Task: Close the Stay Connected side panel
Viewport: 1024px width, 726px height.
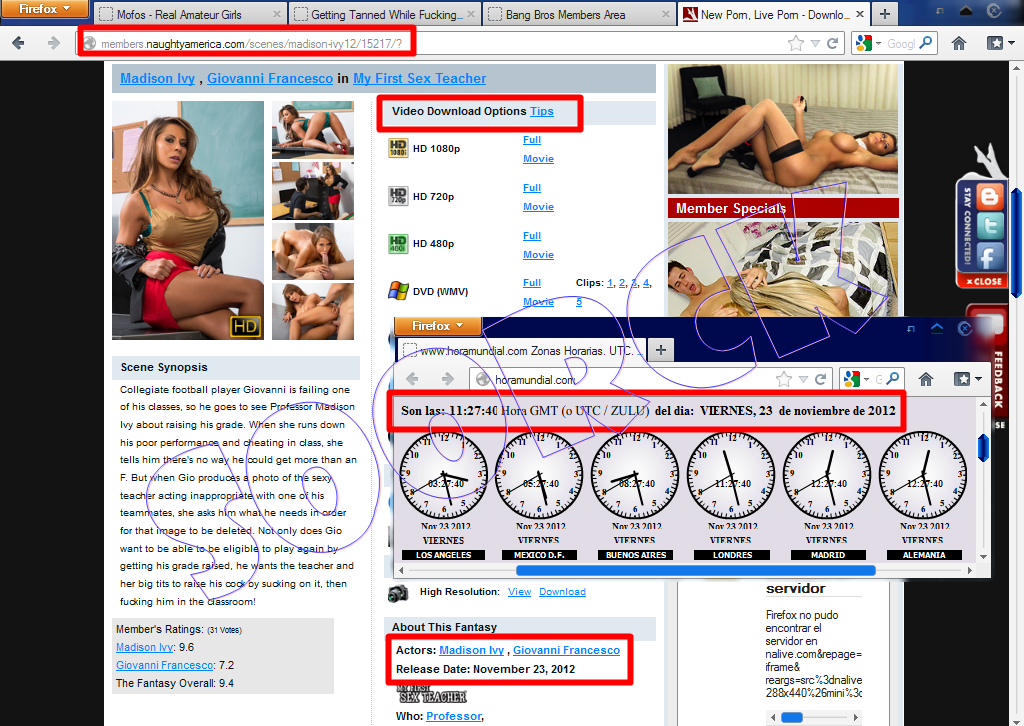Action: (984, 281)
